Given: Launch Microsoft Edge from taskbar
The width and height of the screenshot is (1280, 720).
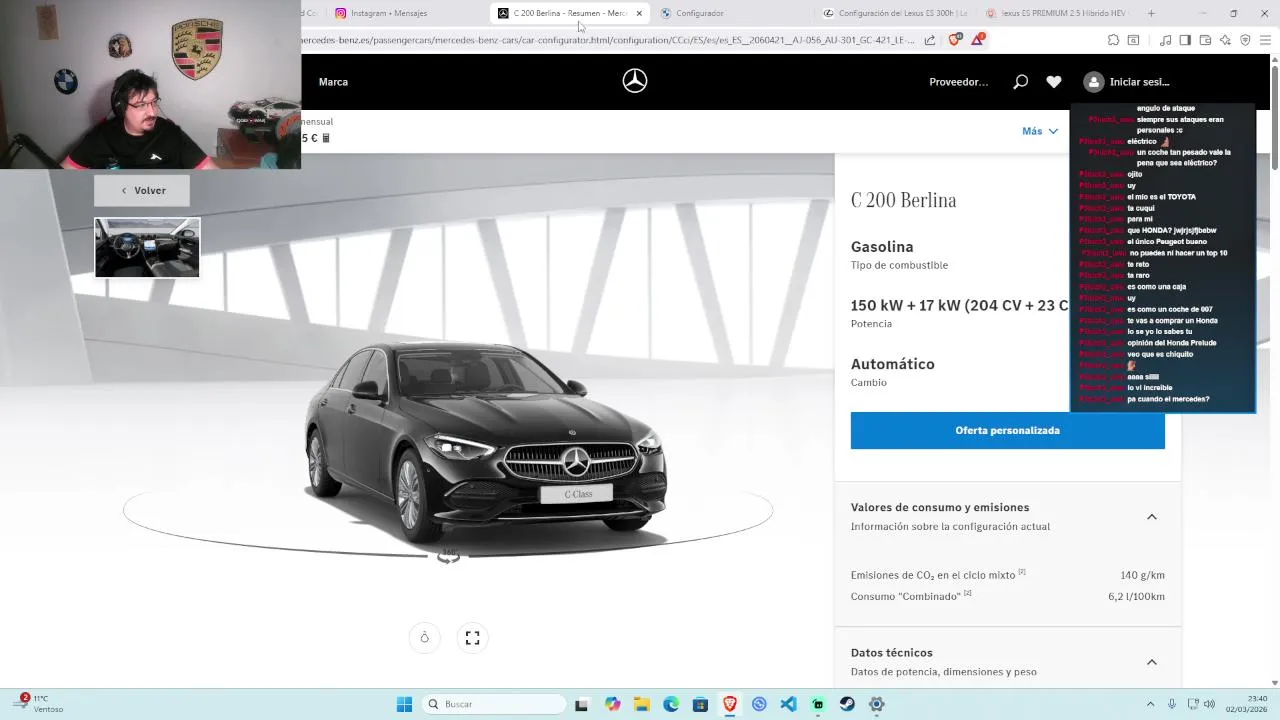Looking at the screenshot, I should 671,704.
